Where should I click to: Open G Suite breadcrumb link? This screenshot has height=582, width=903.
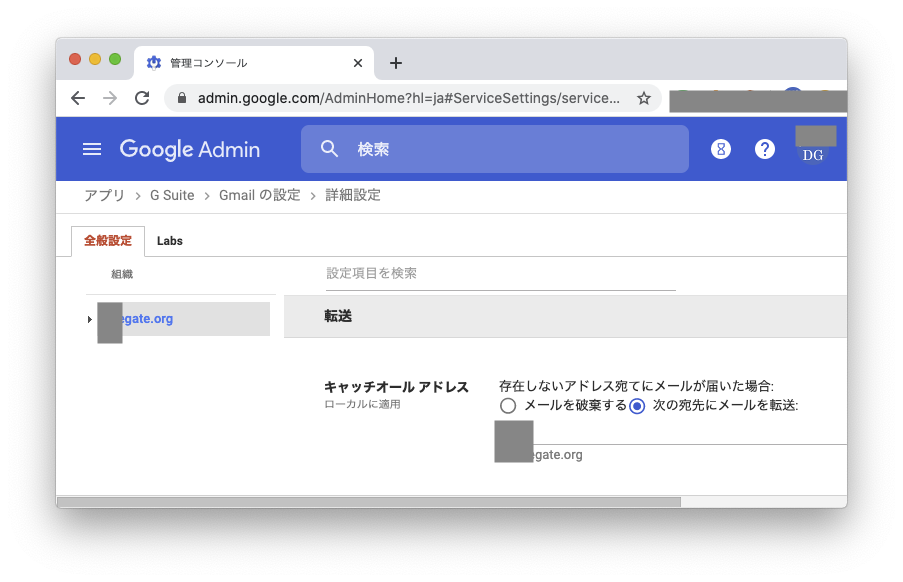172,195
